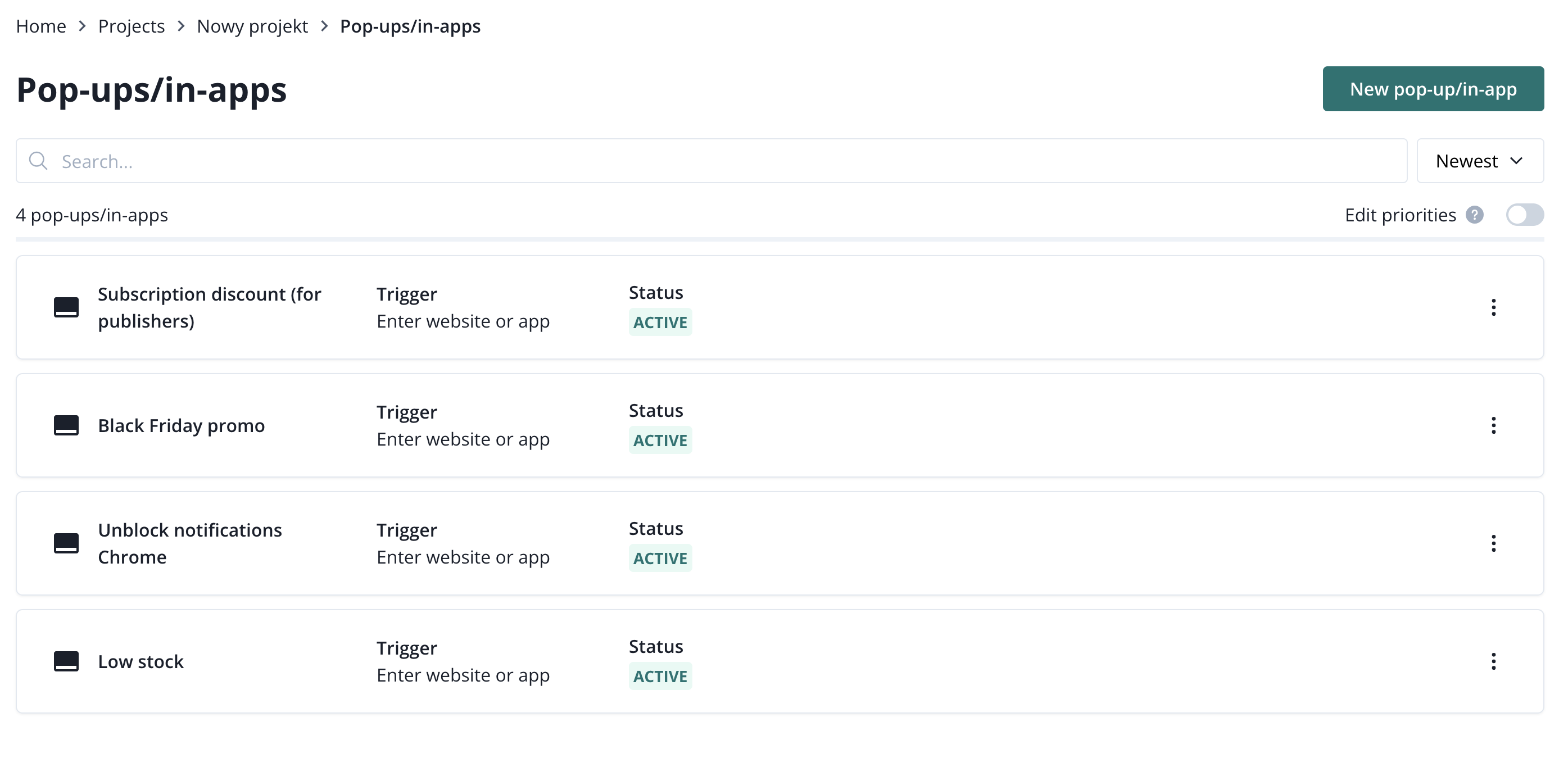Image resolution: width=1568 pixels, height=781 pixels.
Task: Click New pop-up/in-app button
Action: pyautogui.click(x=1432, y=89)
